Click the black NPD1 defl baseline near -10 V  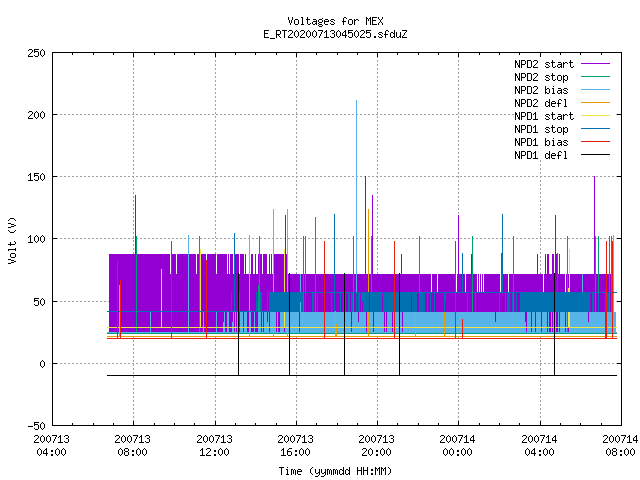(362, 376)
